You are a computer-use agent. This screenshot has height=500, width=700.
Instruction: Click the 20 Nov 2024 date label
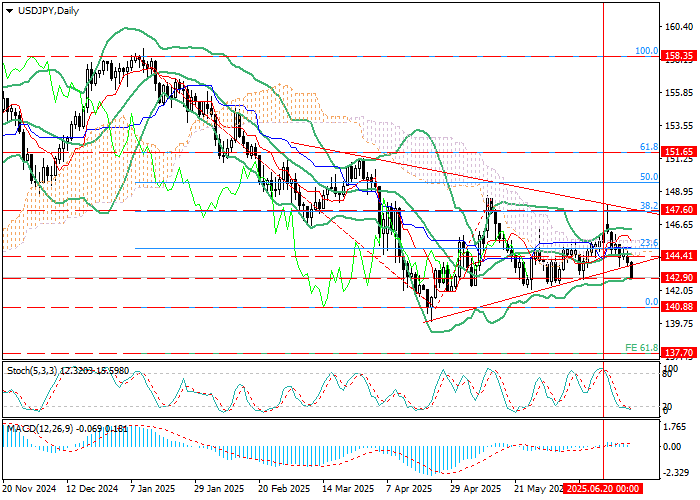click(x=29, y=489)
